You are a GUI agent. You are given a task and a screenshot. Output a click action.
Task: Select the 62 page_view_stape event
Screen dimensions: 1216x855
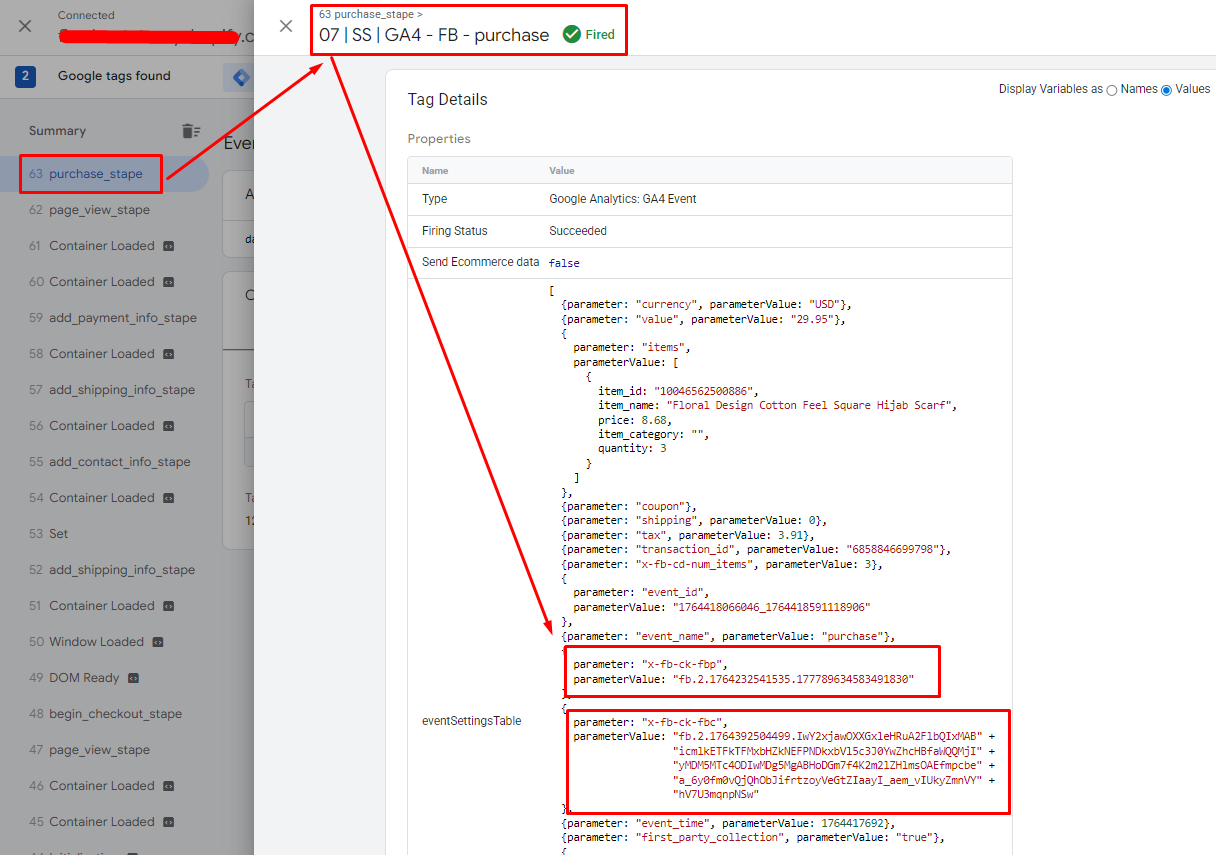[x=99, y=210]
